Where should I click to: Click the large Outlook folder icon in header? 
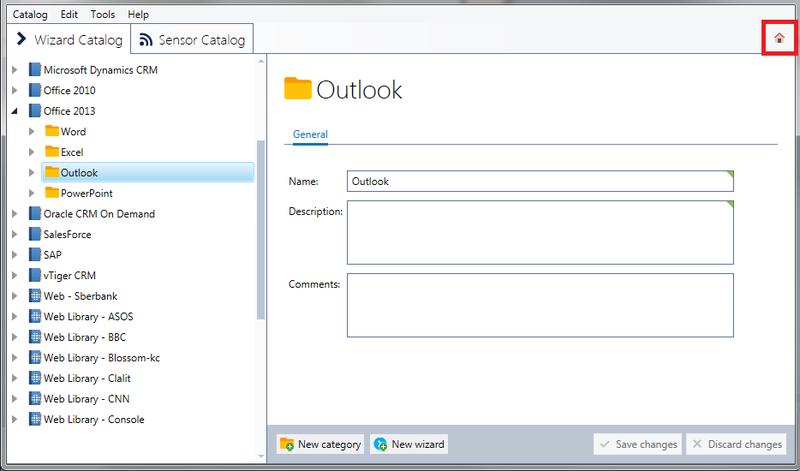[297, 88]
